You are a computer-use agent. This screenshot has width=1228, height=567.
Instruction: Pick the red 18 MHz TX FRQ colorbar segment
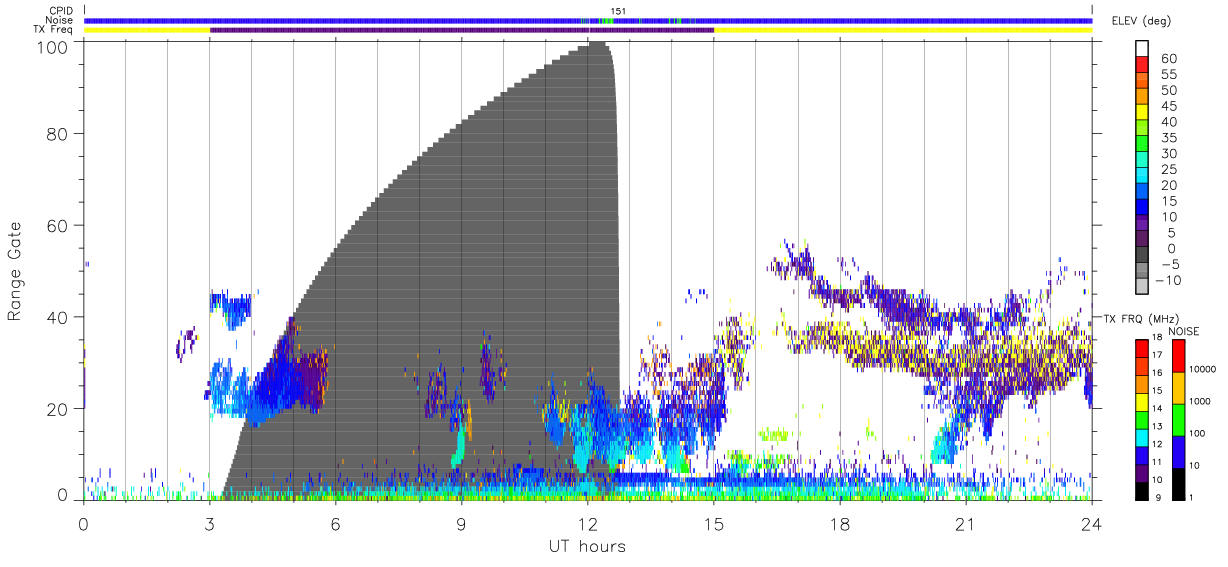coord(1143,348)
